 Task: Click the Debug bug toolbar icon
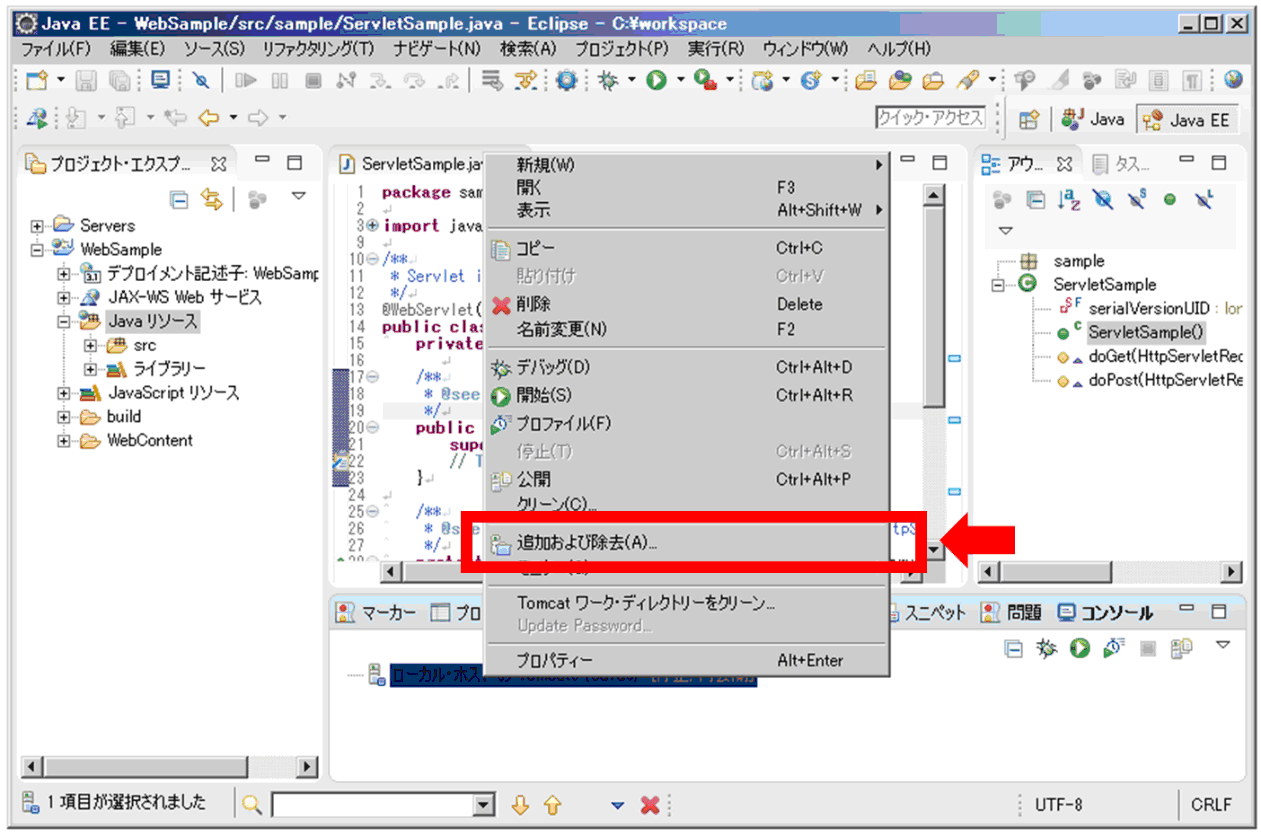607,81
